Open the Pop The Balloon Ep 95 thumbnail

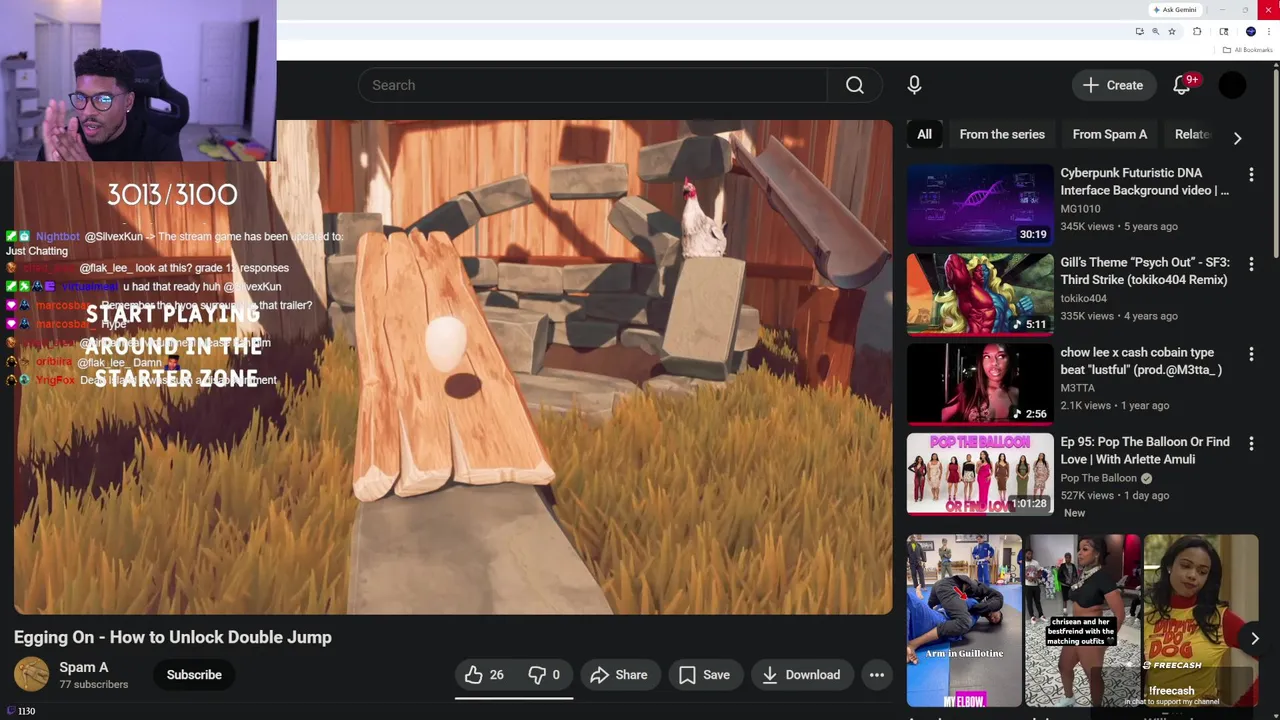click(x=980, y=474)
